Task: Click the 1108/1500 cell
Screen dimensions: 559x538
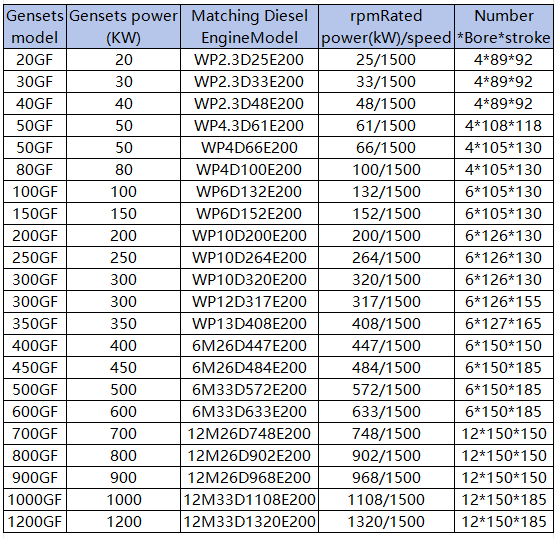Action: point(386,499)
